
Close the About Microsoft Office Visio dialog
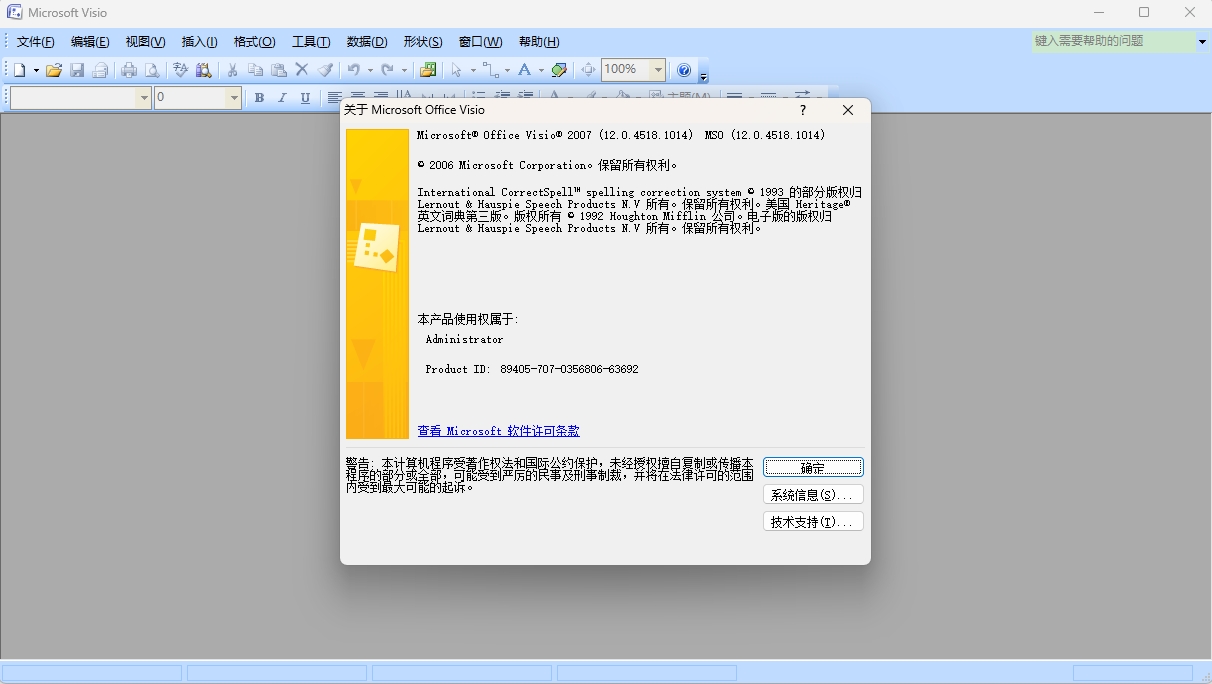click(848, 110)
